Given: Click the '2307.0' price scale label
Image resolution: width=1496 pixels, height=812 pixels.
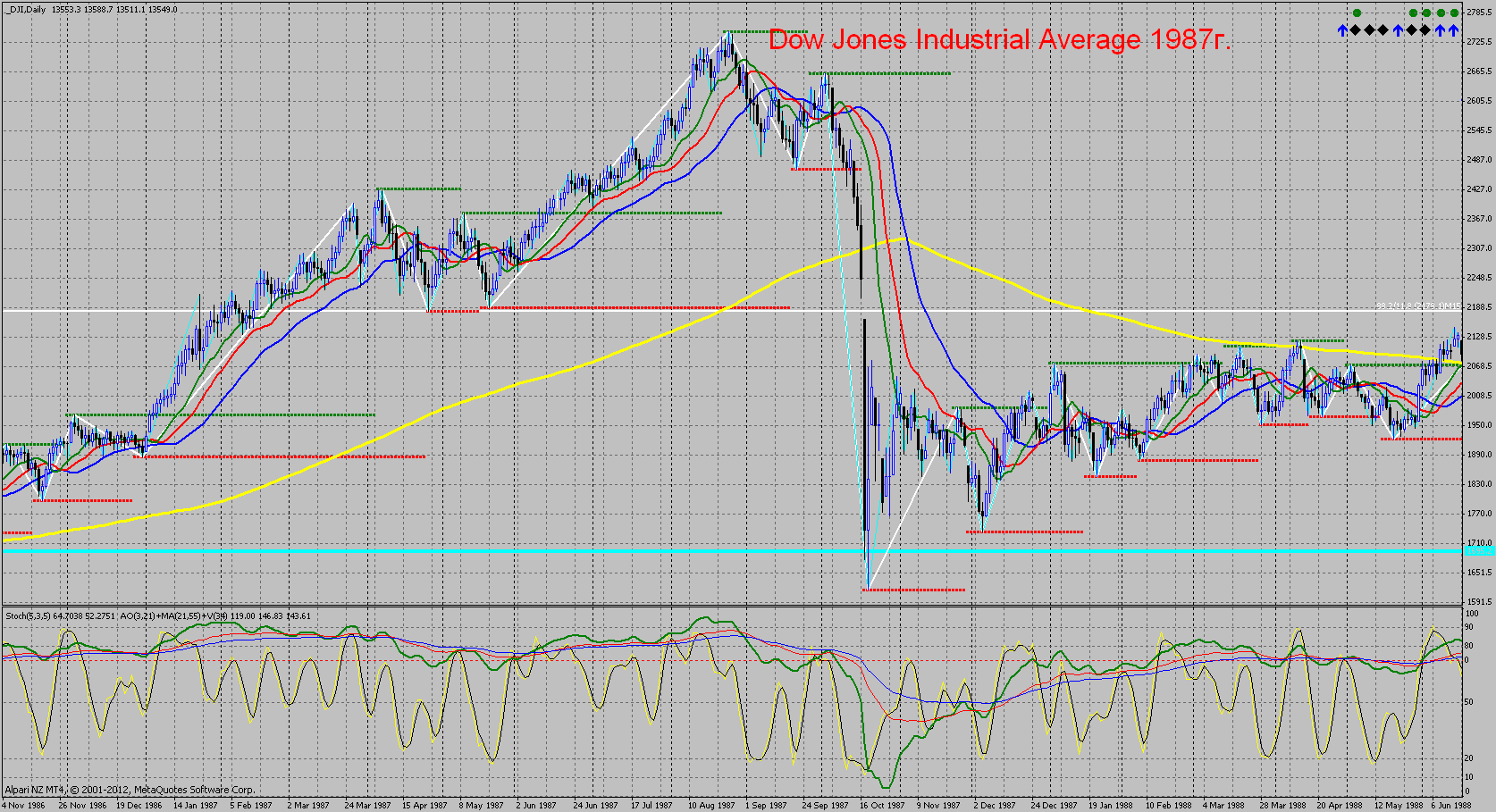Looking at the screenshot, I should pyautogui.click(x=1480, y=248).
